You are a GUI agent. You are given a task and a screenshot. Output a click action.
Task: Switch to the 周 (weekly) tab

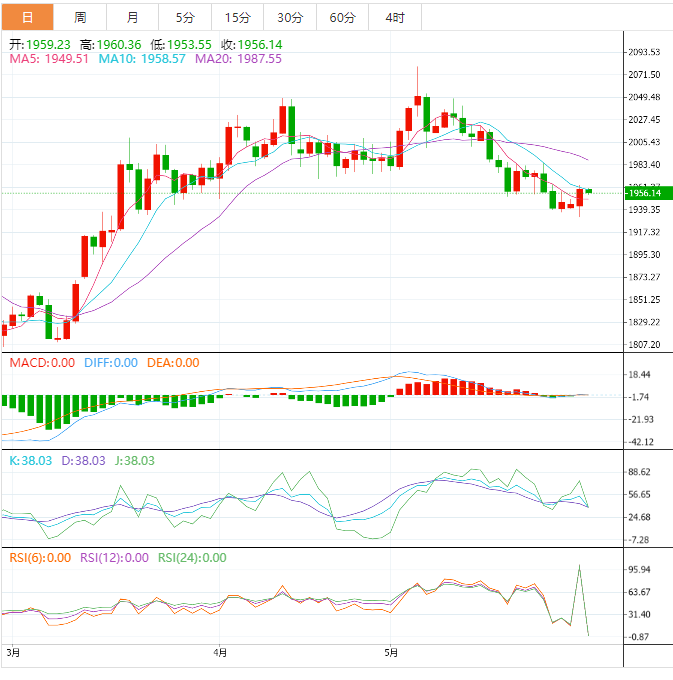79,17
